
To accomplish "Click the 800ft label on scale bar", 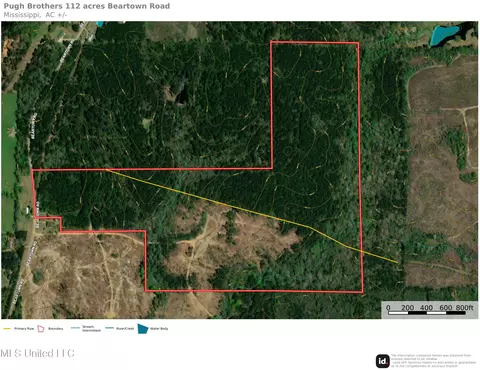I will tap(464, 307).
